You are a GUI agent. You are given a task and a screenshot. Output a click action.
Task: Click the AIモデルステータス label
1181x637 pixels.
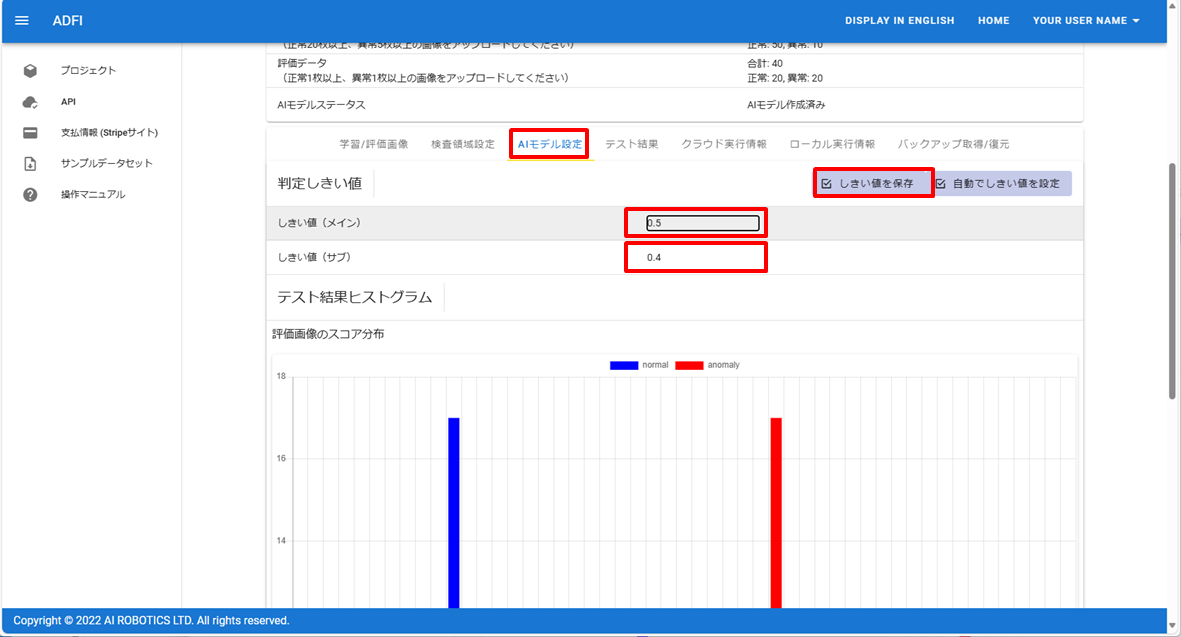tap(321, 105)
